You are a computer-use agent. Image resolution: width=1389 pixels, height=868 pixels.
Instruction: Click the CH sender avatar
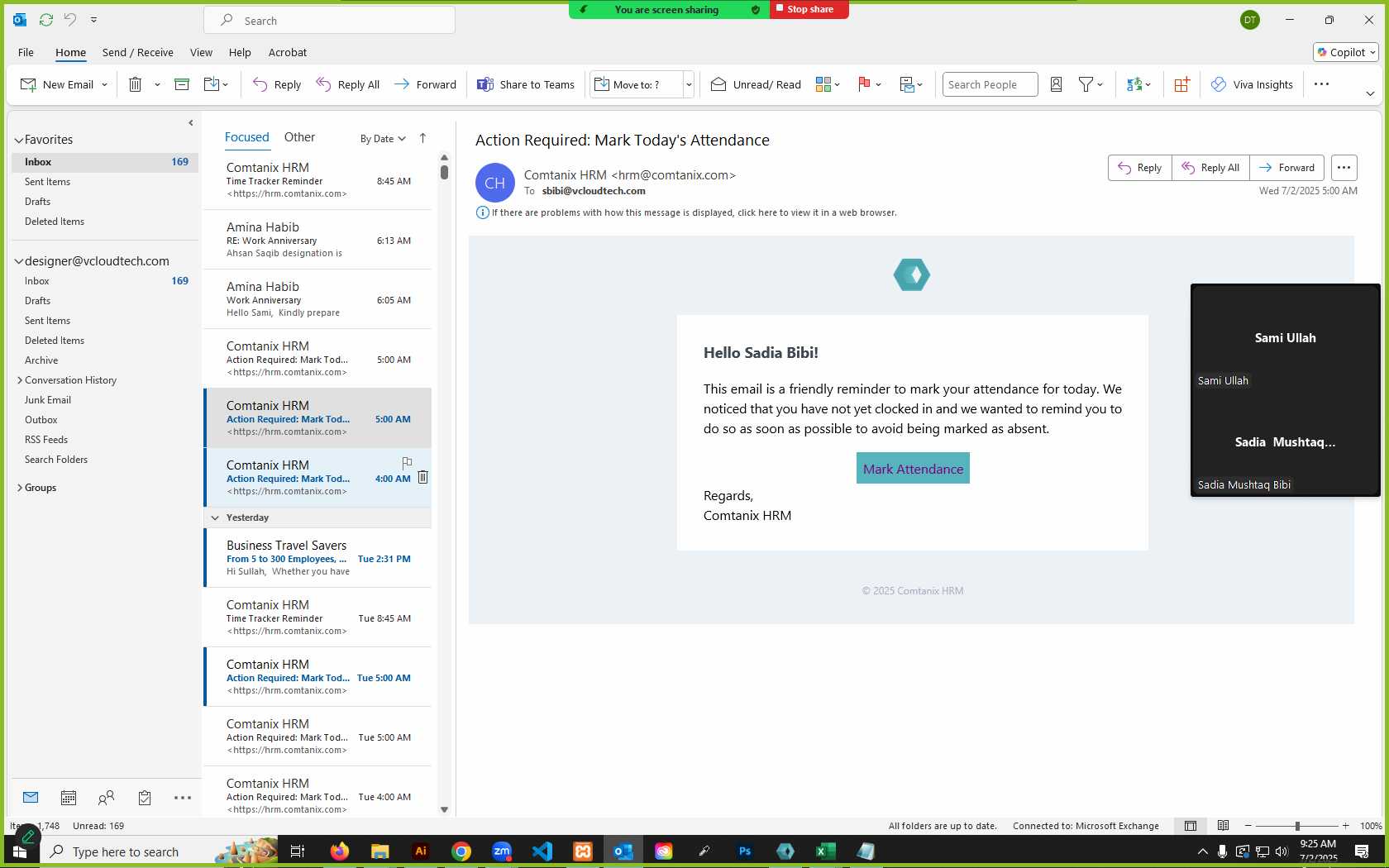(495, 183)
